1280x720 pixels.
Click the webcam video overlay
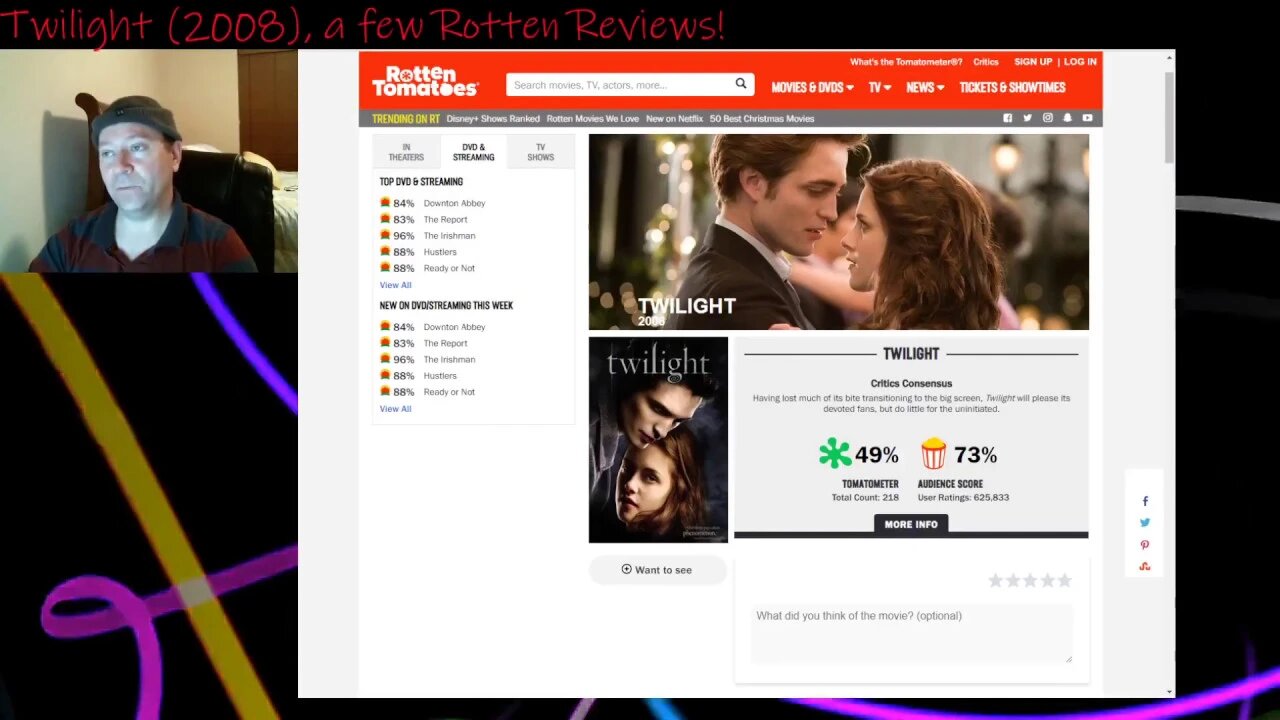click(149, 161)
